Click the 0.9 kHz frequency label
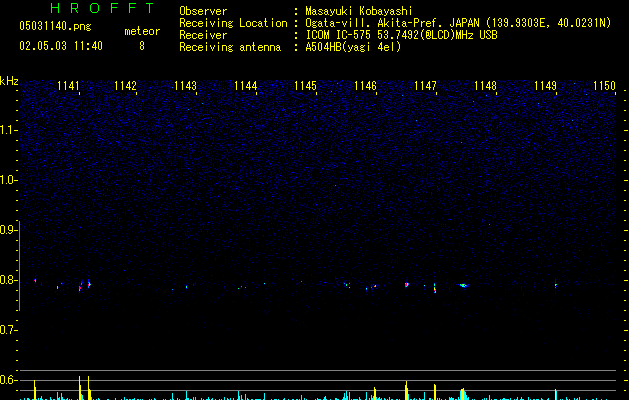Screen dimensions: 629x400 click(x=8, y=230)
